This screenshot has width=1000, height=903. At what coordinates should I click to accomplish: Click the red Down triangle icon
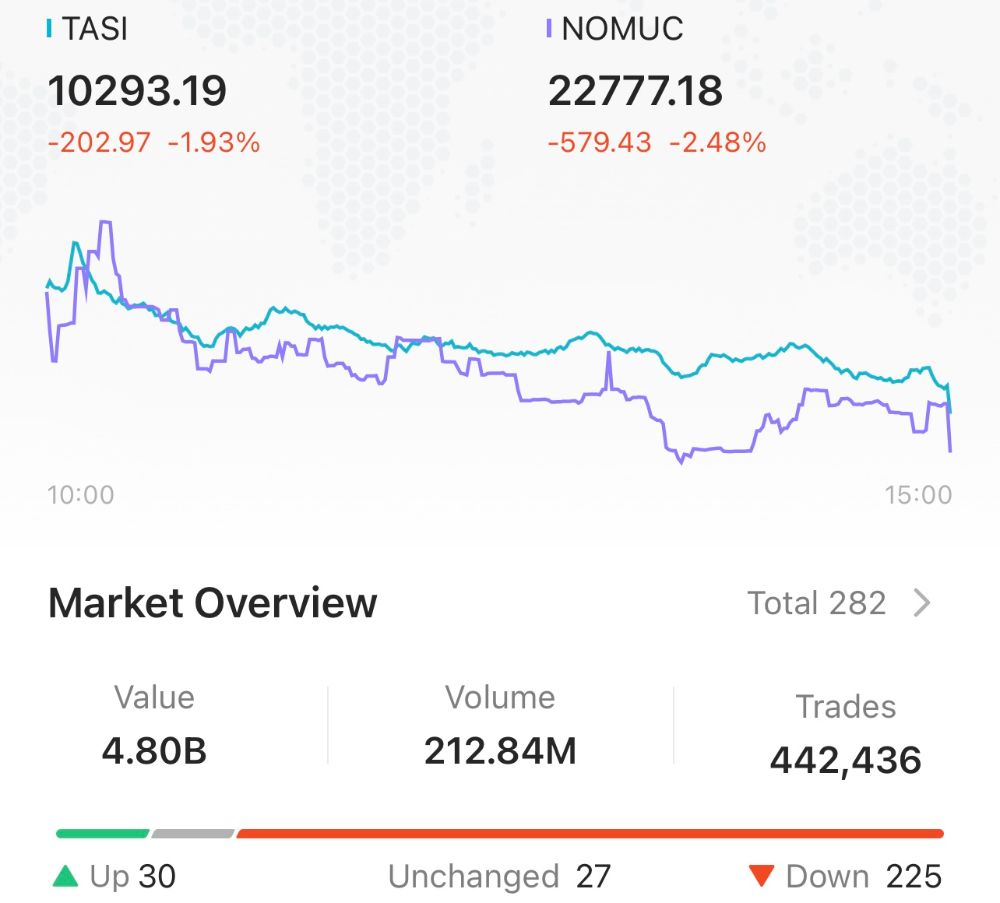(762, 878)
